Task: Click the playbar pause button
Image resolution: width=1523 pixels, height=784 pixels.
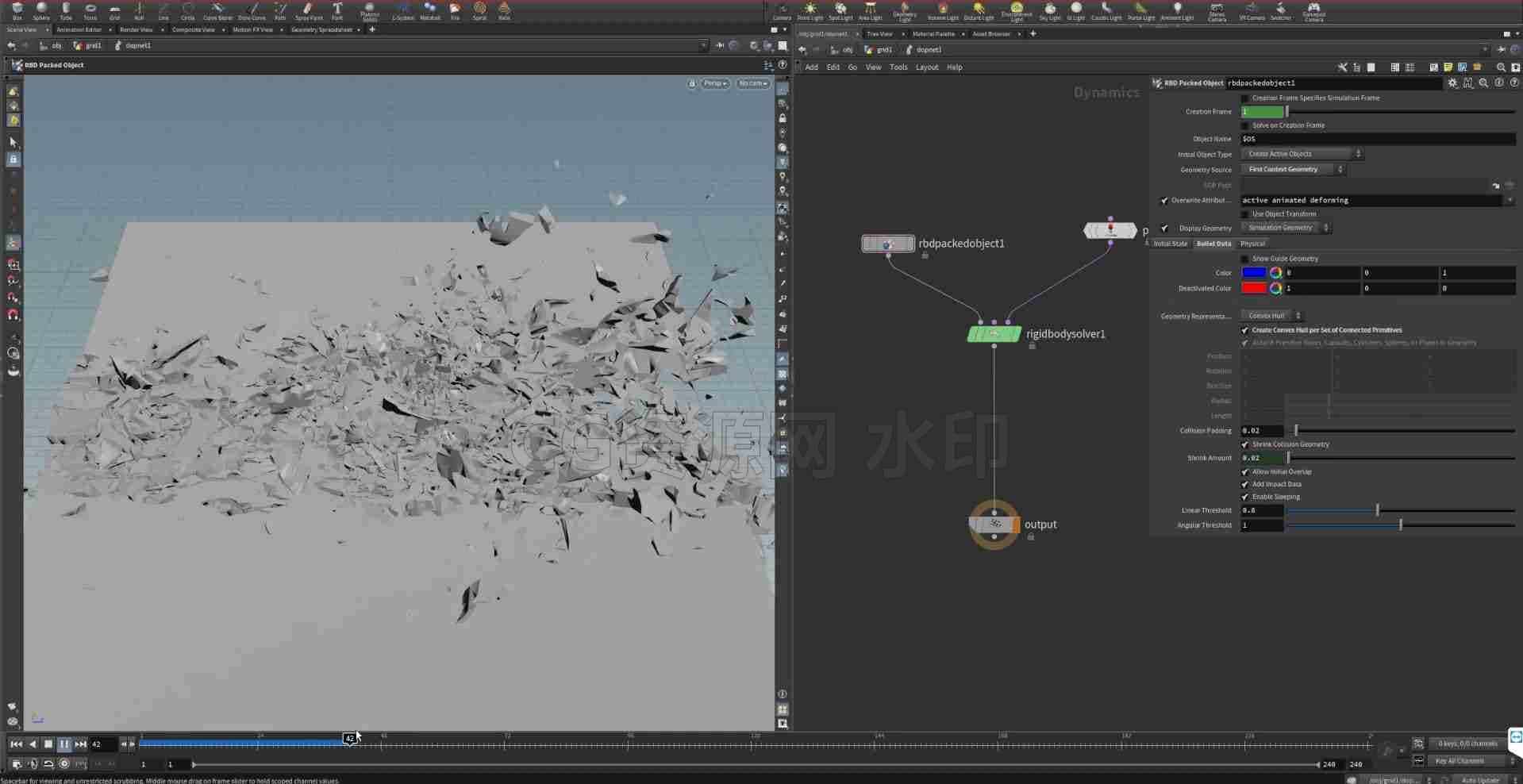Action: coord(63,744)
